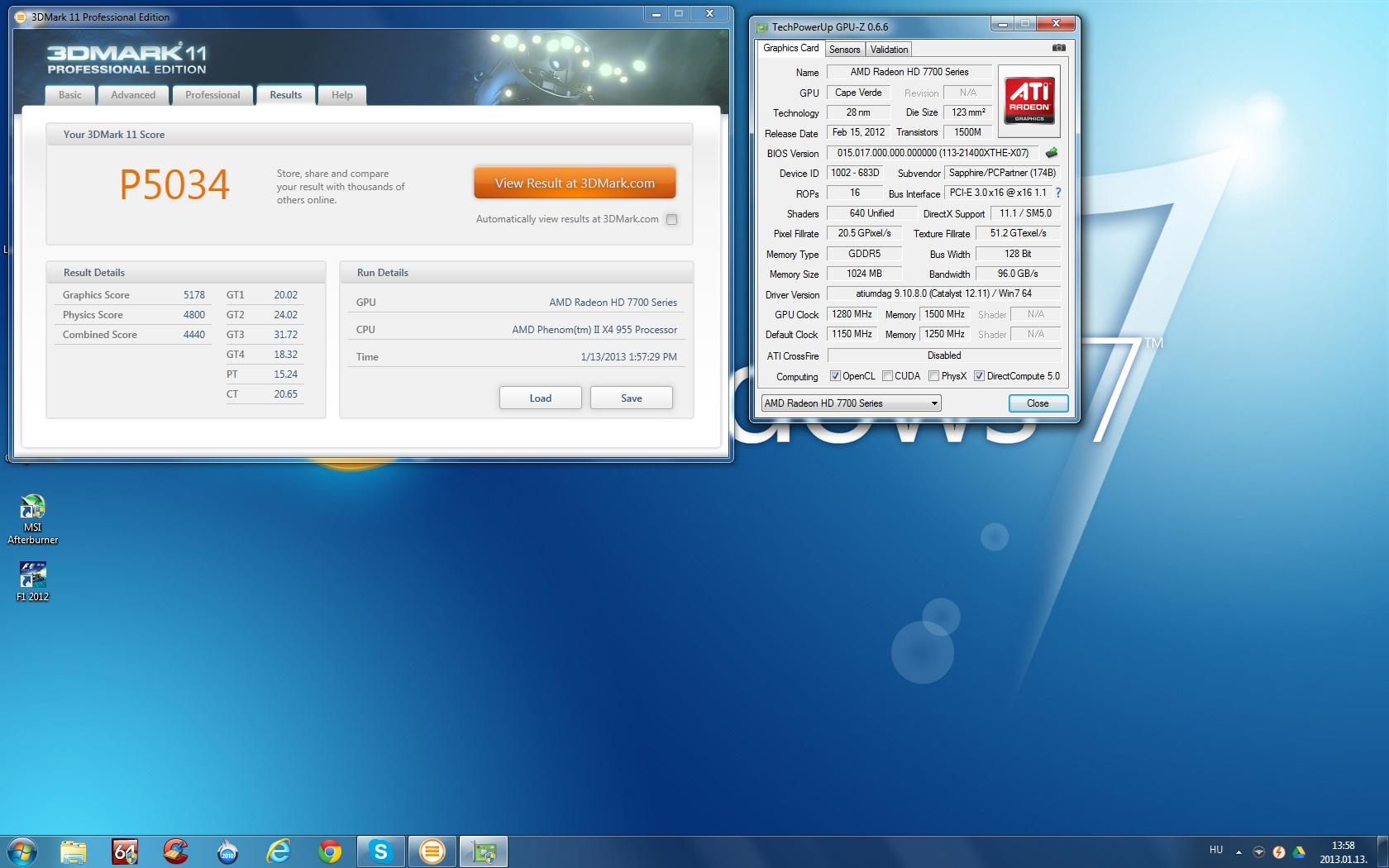The image size is (1389, 868).
Task: Click the Close button in GPU-Z
Action: click(x=1038, y=403)
